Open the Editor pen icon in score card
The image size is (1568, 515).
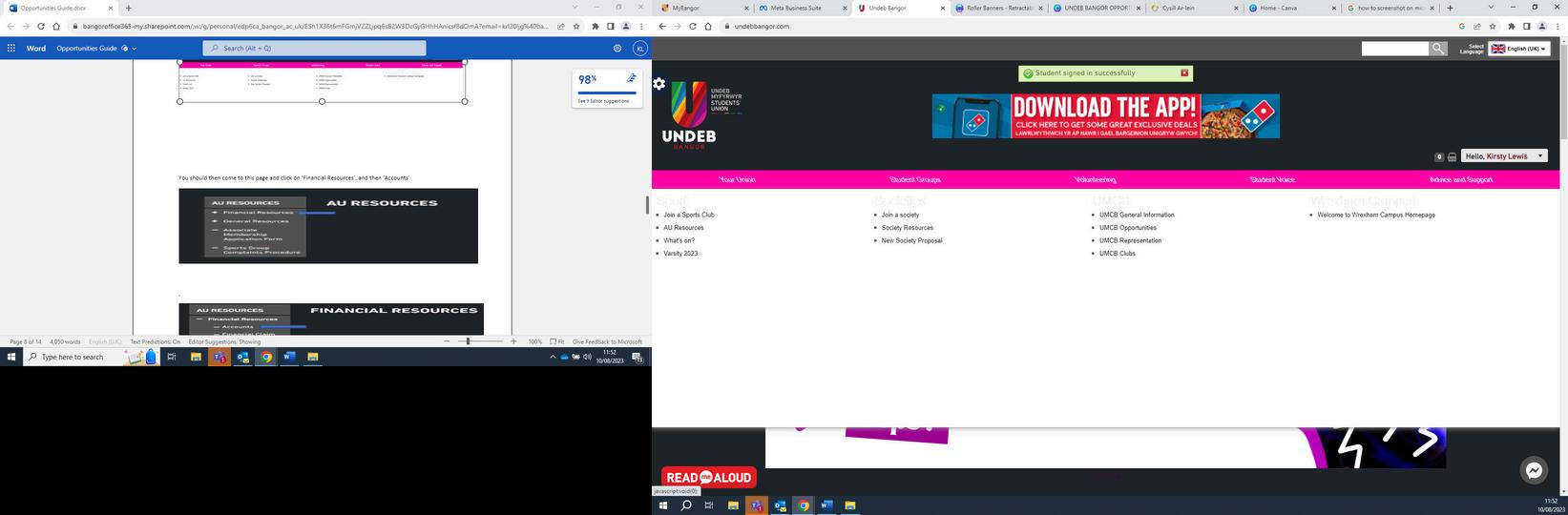[x=631, y=78]
